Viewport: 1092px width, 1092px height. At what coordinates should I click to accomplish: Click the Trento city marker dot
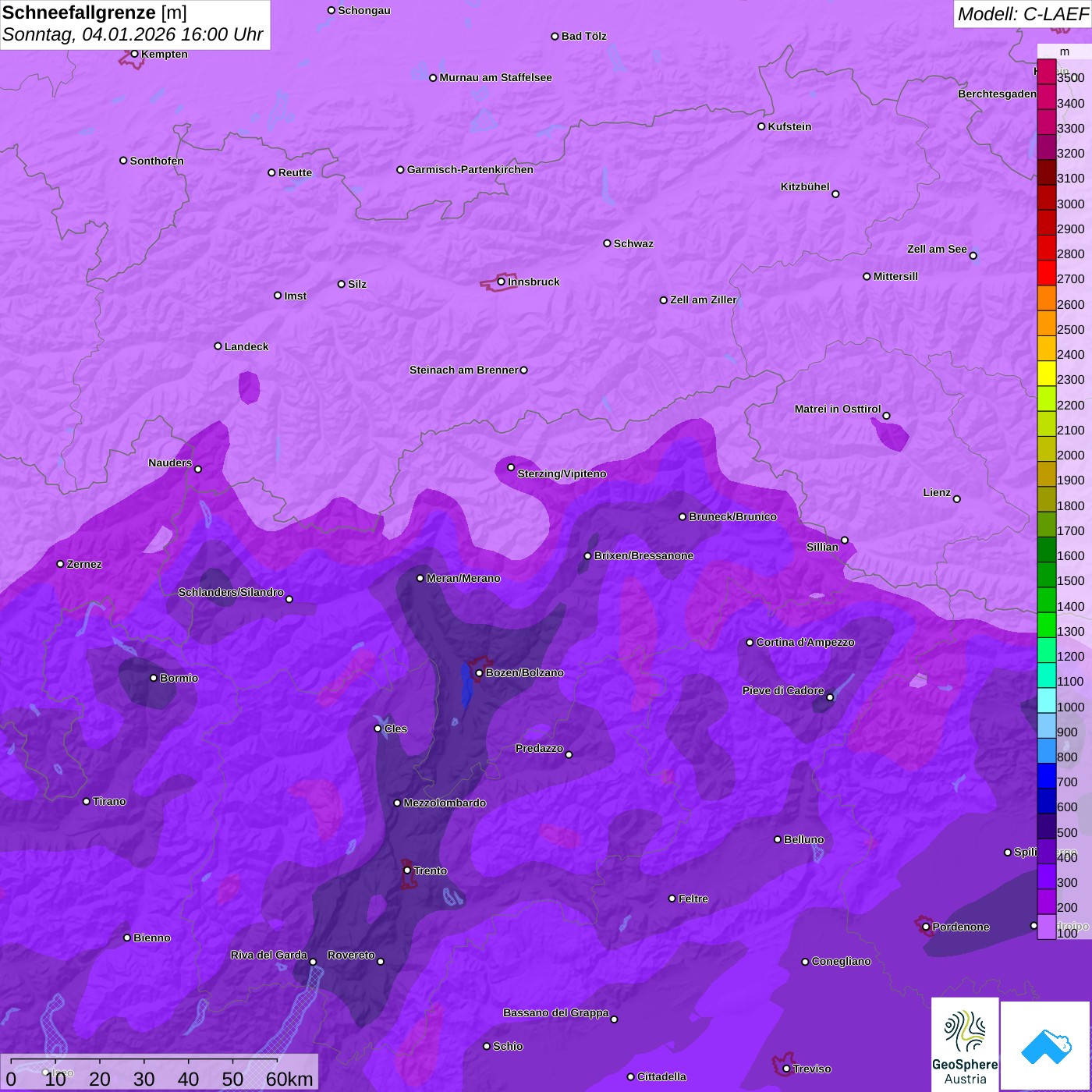407,870
